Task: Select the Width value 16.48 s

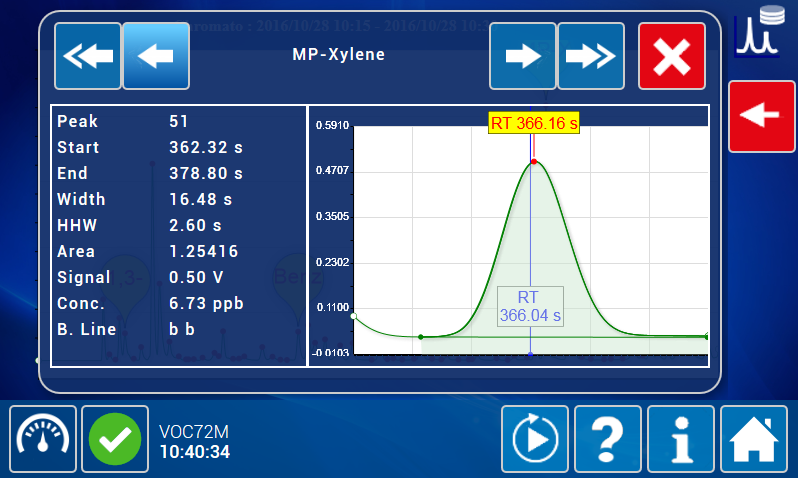Action: click(x=201, y=199)
